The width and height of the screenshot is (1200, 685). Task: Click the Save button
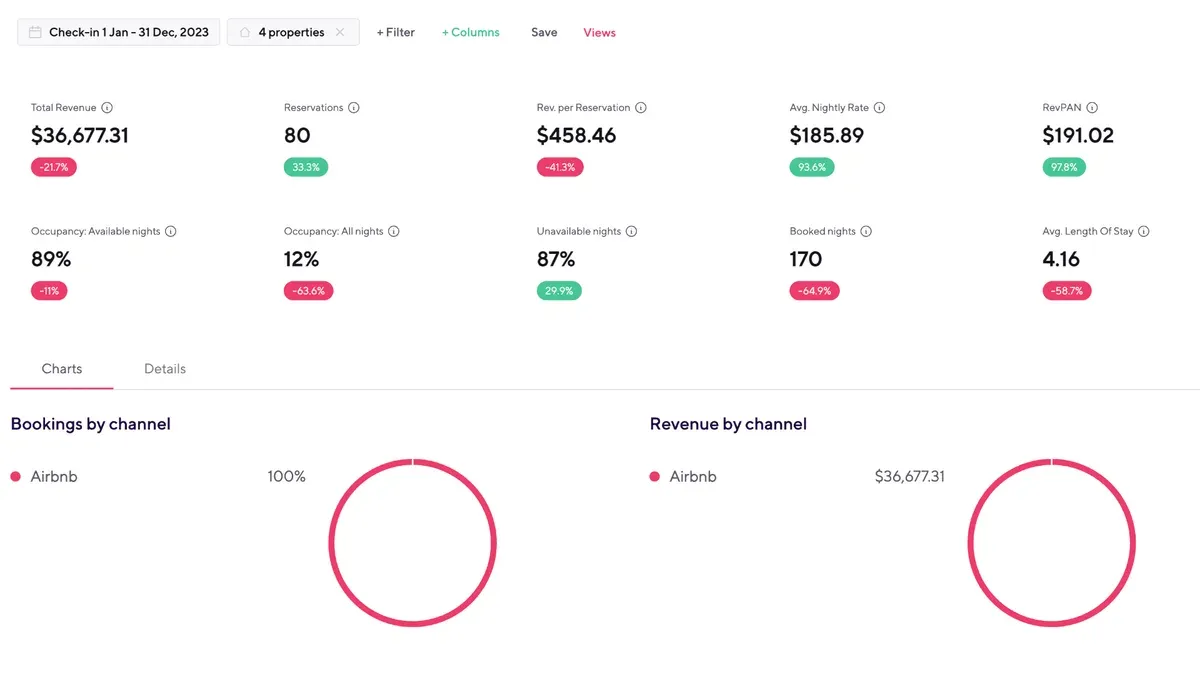pyautogui.click(x=544, y=32)
